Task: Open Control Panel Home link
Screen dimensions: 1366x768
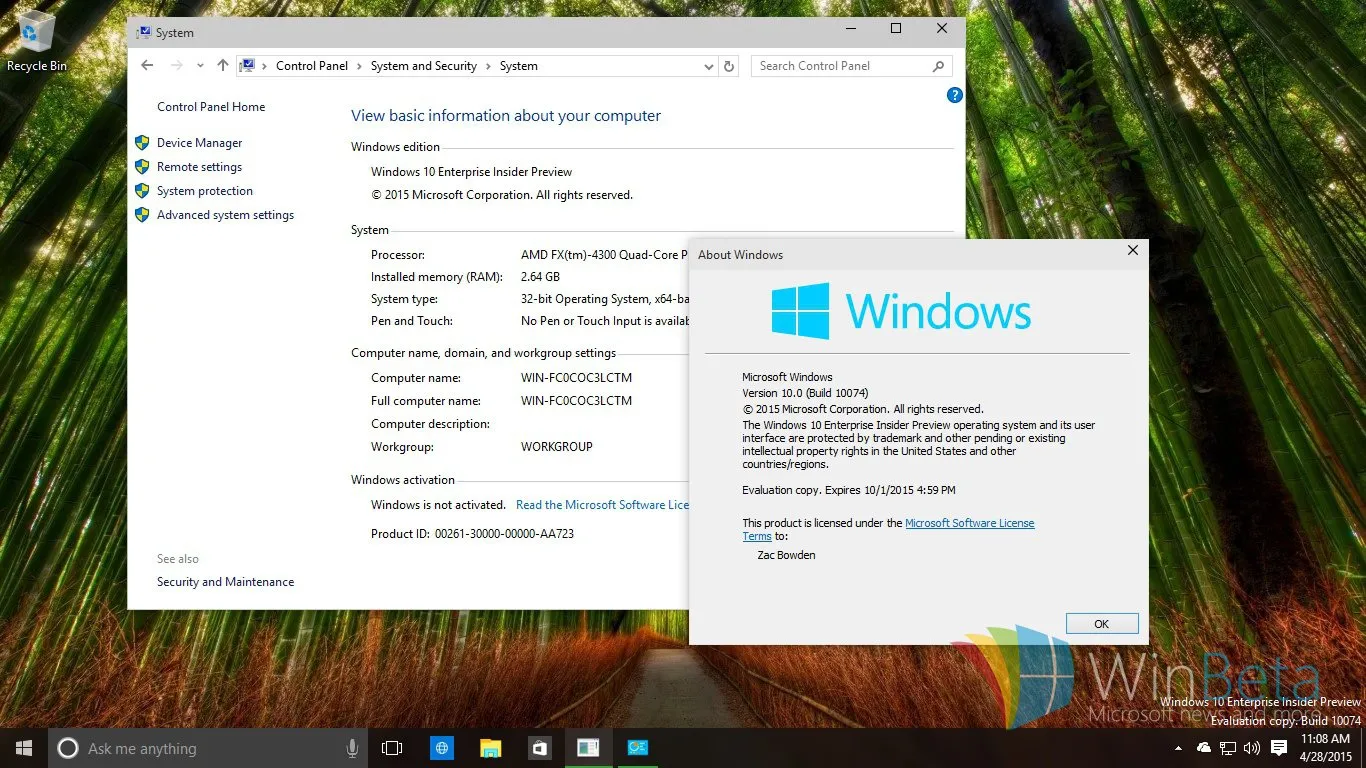Action: [211, 107]
